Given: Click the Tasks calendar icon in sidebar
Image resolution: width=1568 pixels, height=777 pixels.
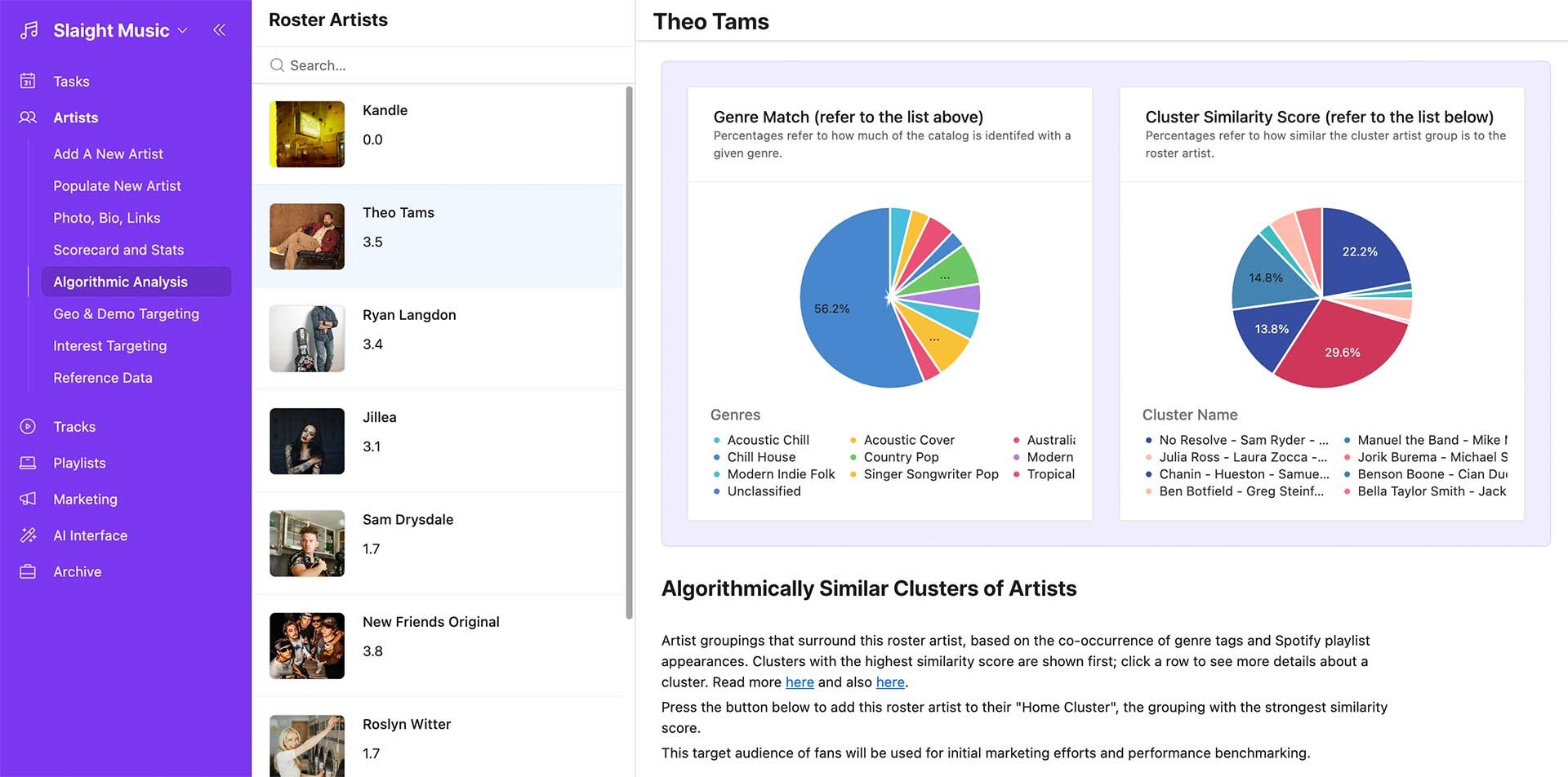Looking at the screenshot, I should [28, 81].
